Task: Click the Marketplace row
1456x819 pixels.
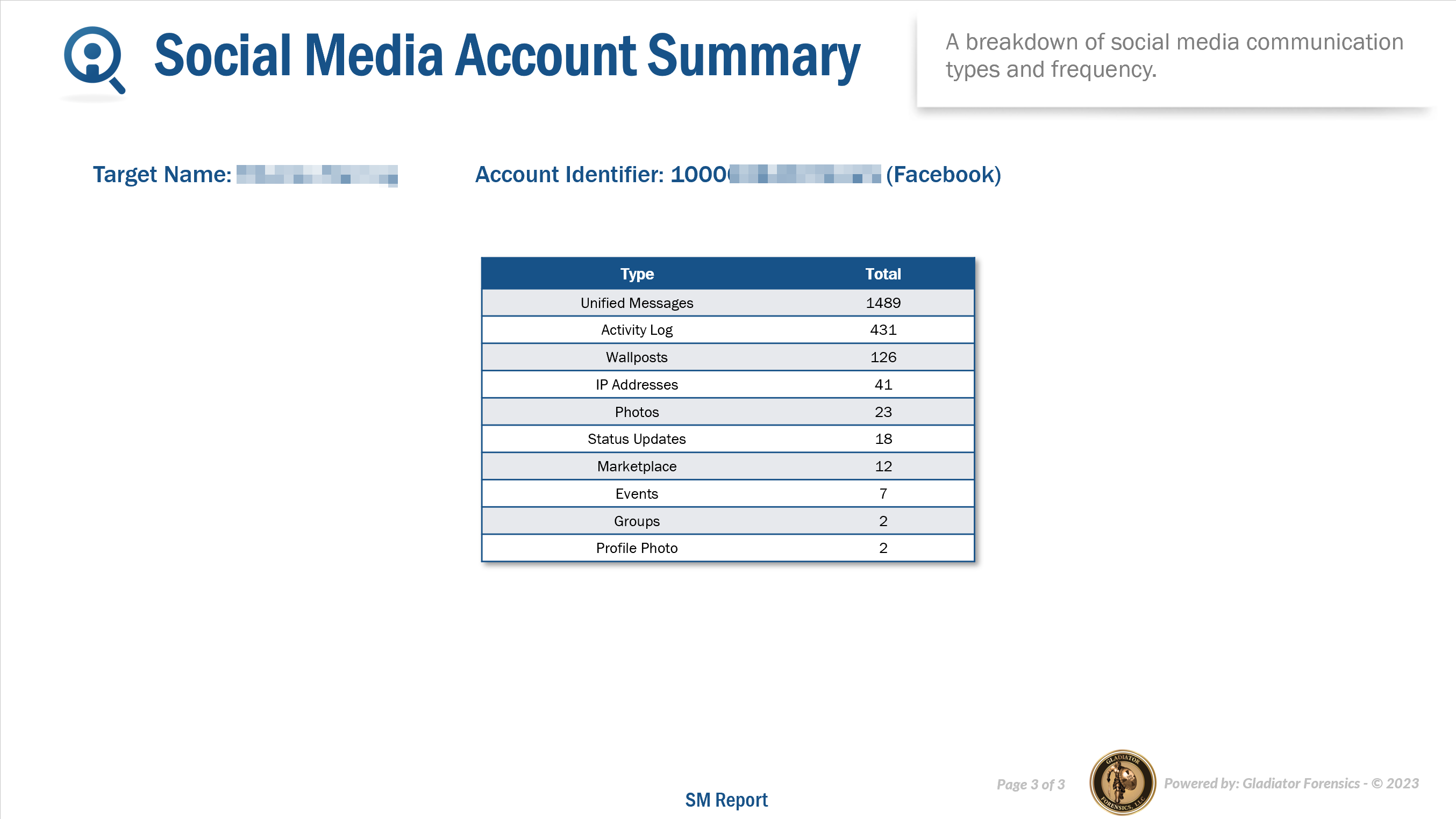Action: coord(637,466)
